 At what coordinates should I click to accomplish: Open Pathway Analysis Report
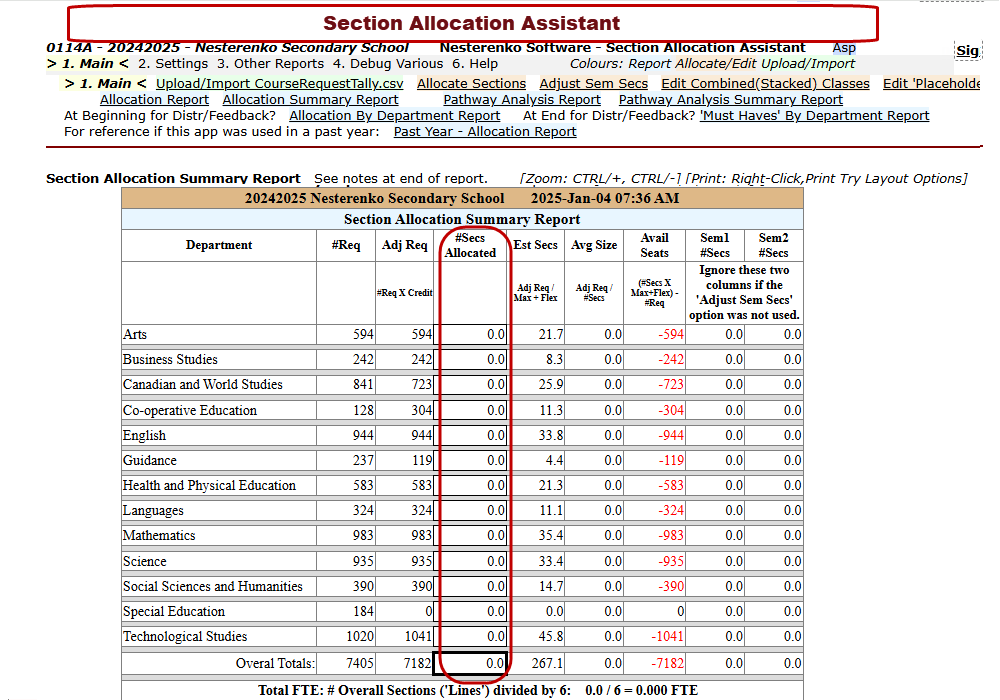pyautogui.click(x=522, y=100)
